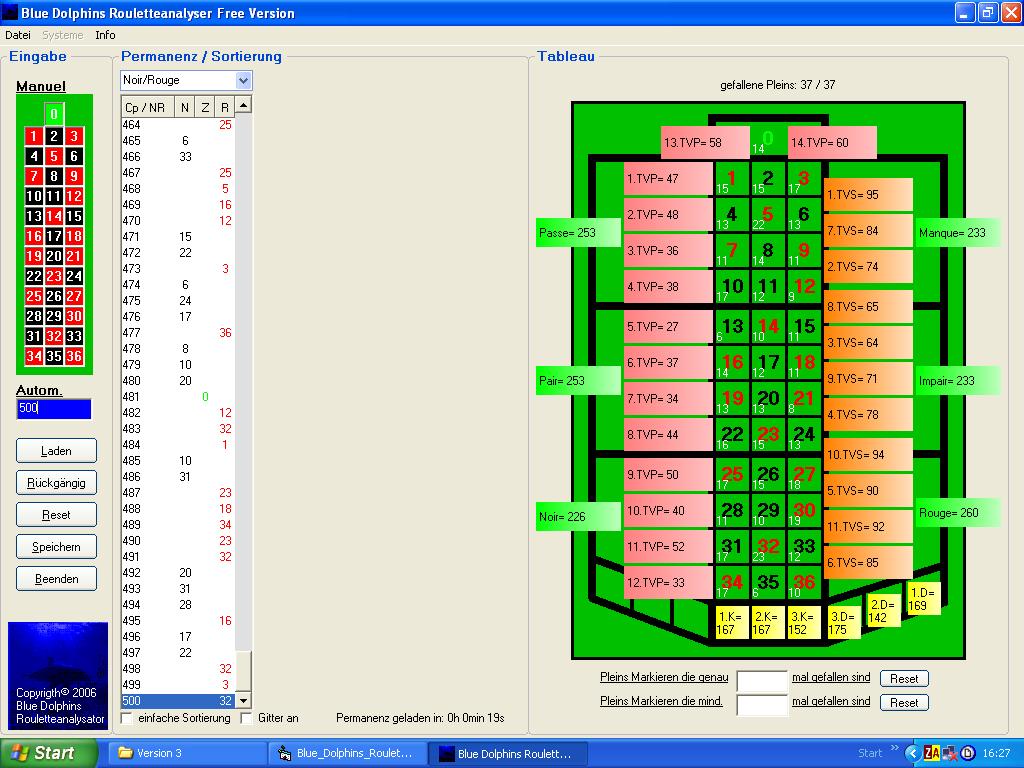Click the 13.TVP= 58 pink field
The image size is (1024, 768).
click(705, 142)
